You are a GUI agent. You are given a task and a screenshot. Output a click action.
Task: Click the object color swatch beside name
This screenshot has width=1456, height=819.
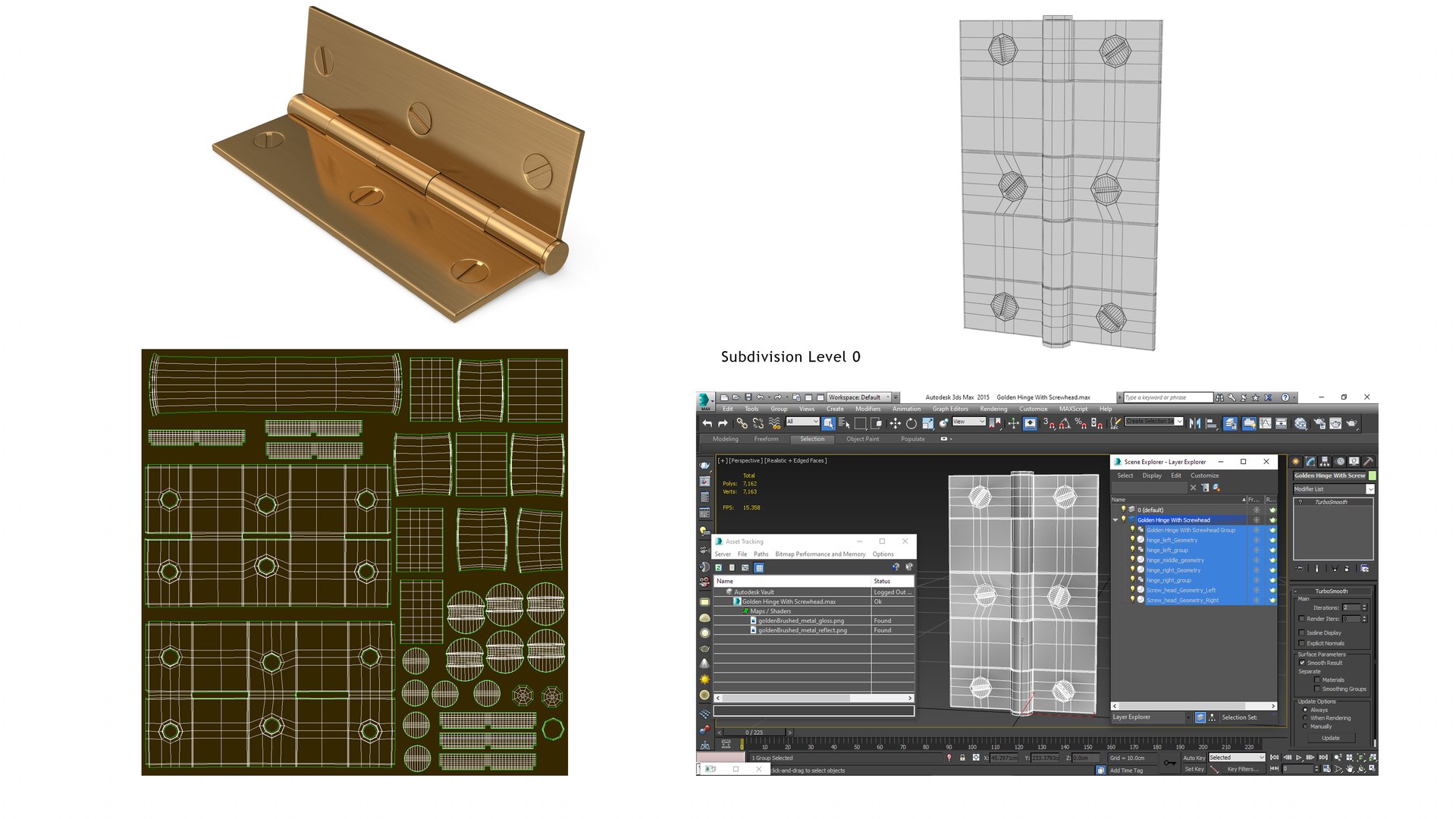click(x=1373, y=475)
